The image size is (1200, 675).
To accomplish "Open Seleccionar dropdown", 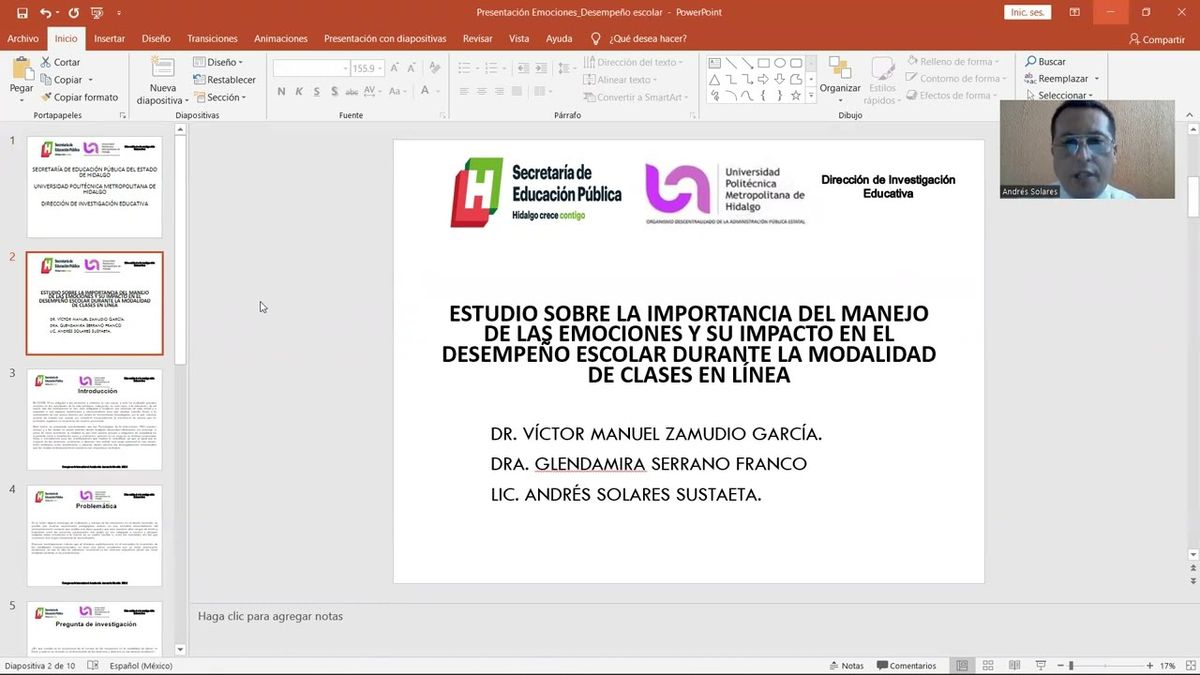I will click(1057, 96).
